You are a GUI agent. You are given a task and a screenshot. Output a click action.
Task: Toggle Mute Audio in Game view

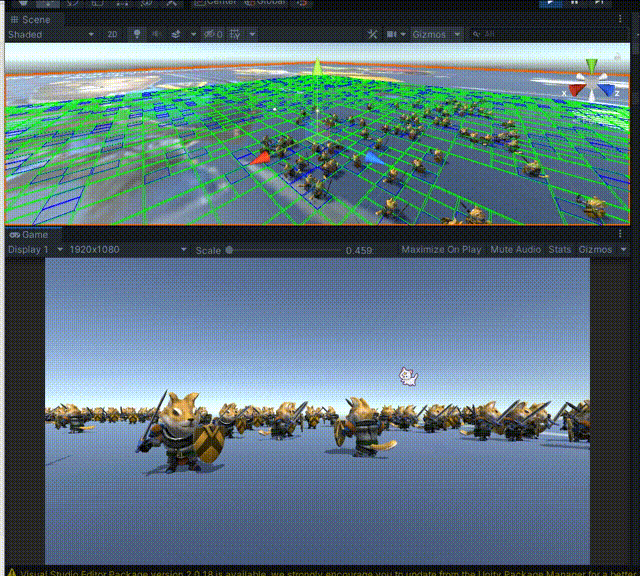[516, 249]
